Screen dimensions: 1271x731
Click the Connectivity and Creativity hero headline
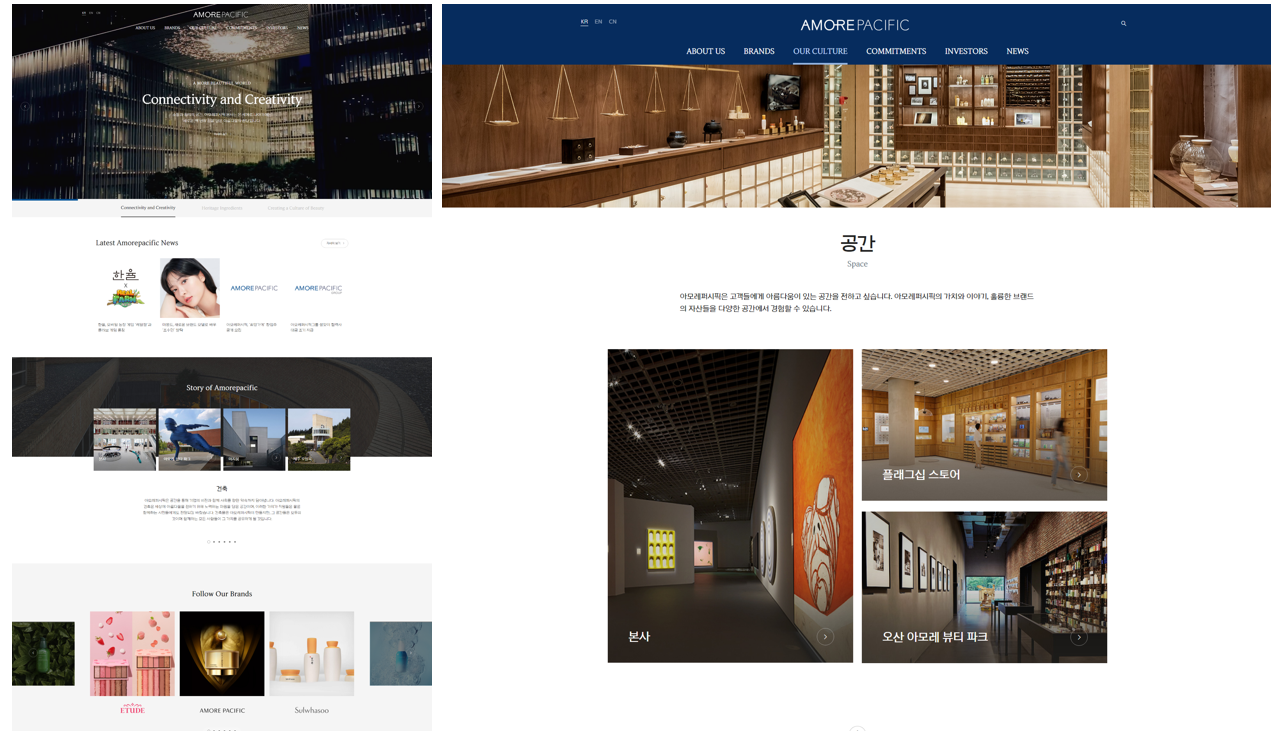222,99
